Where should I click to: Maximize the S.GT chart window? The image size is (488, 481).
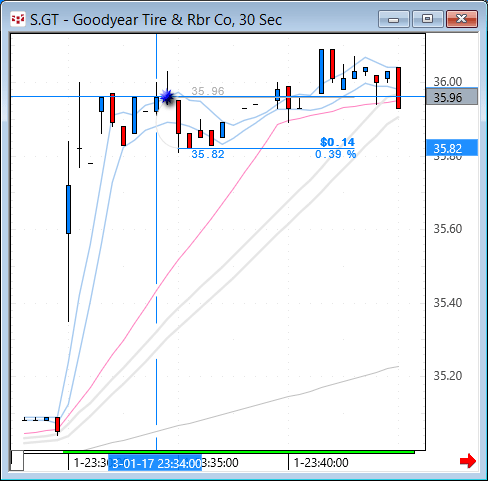[427, 19]
